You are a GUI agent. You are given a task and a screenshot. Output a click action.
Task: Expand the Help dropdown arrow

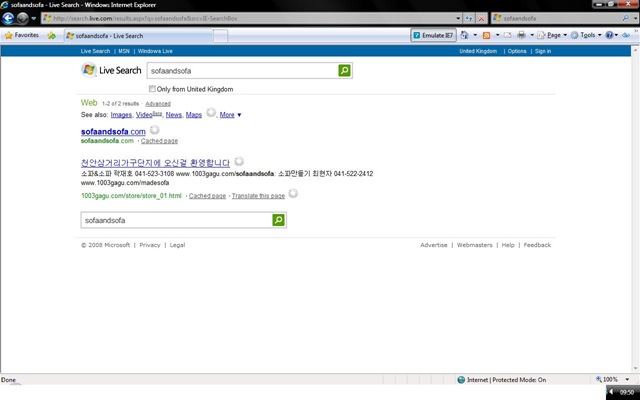click(x=616, y=35)
